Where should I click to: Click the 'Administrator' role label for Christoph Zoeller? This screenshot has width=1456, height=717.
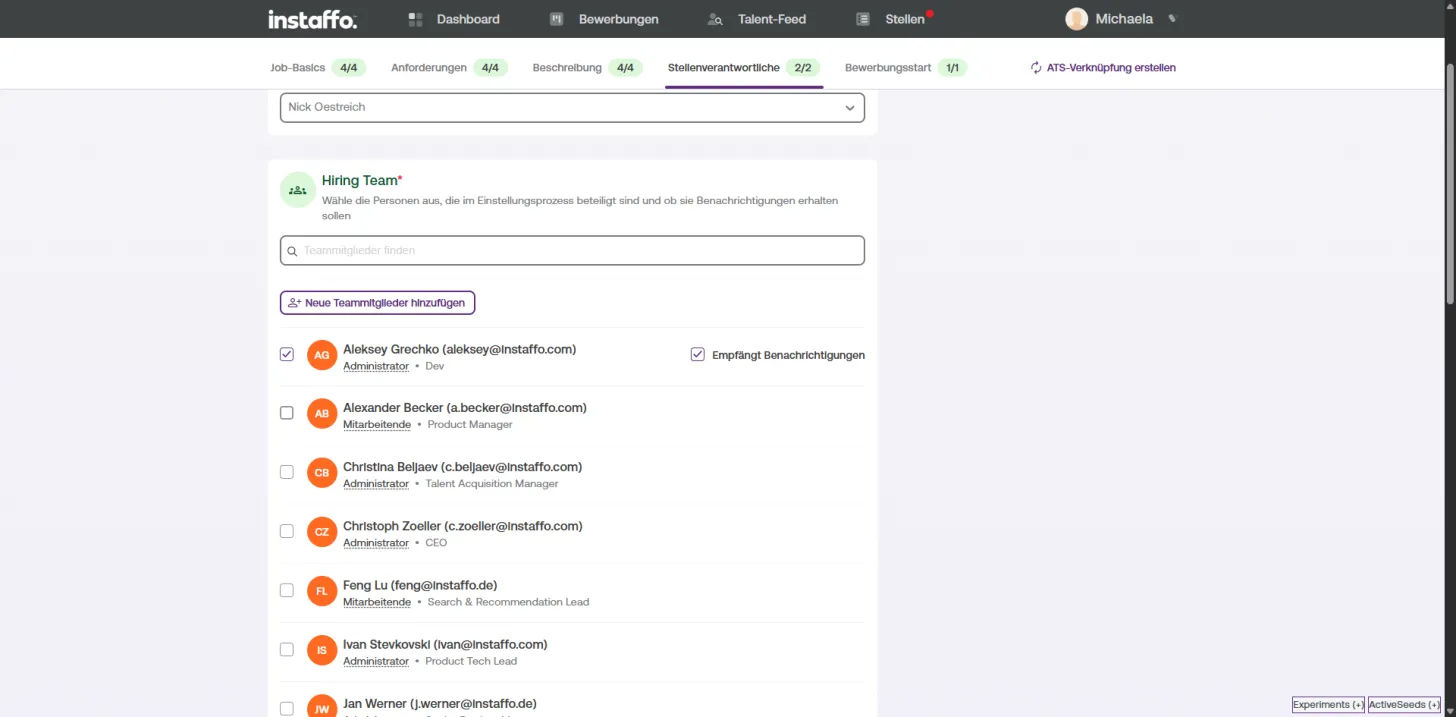(376, 543)
